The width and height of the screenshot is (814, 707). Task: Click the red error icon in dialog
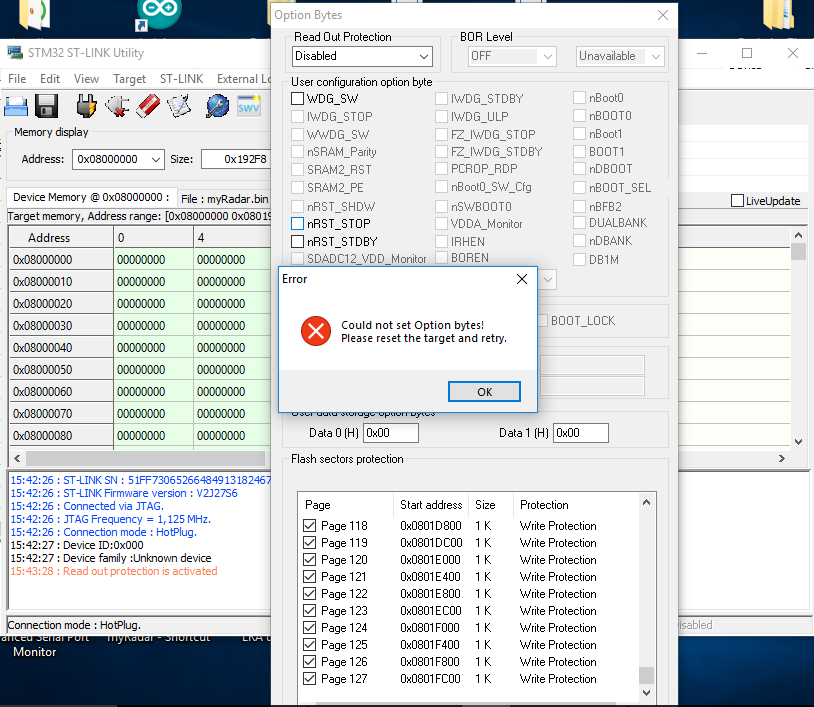(316, 331)
